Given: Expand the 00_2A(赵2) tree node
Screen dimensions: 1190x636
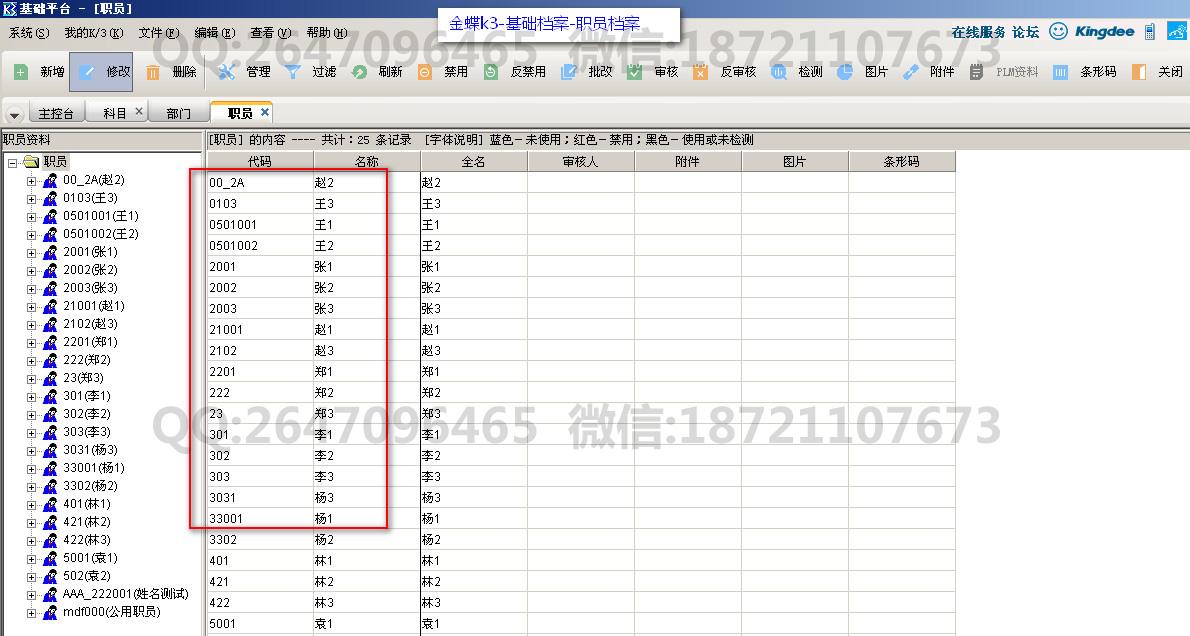Looking at the screenshot, I should tap(31, 180).
